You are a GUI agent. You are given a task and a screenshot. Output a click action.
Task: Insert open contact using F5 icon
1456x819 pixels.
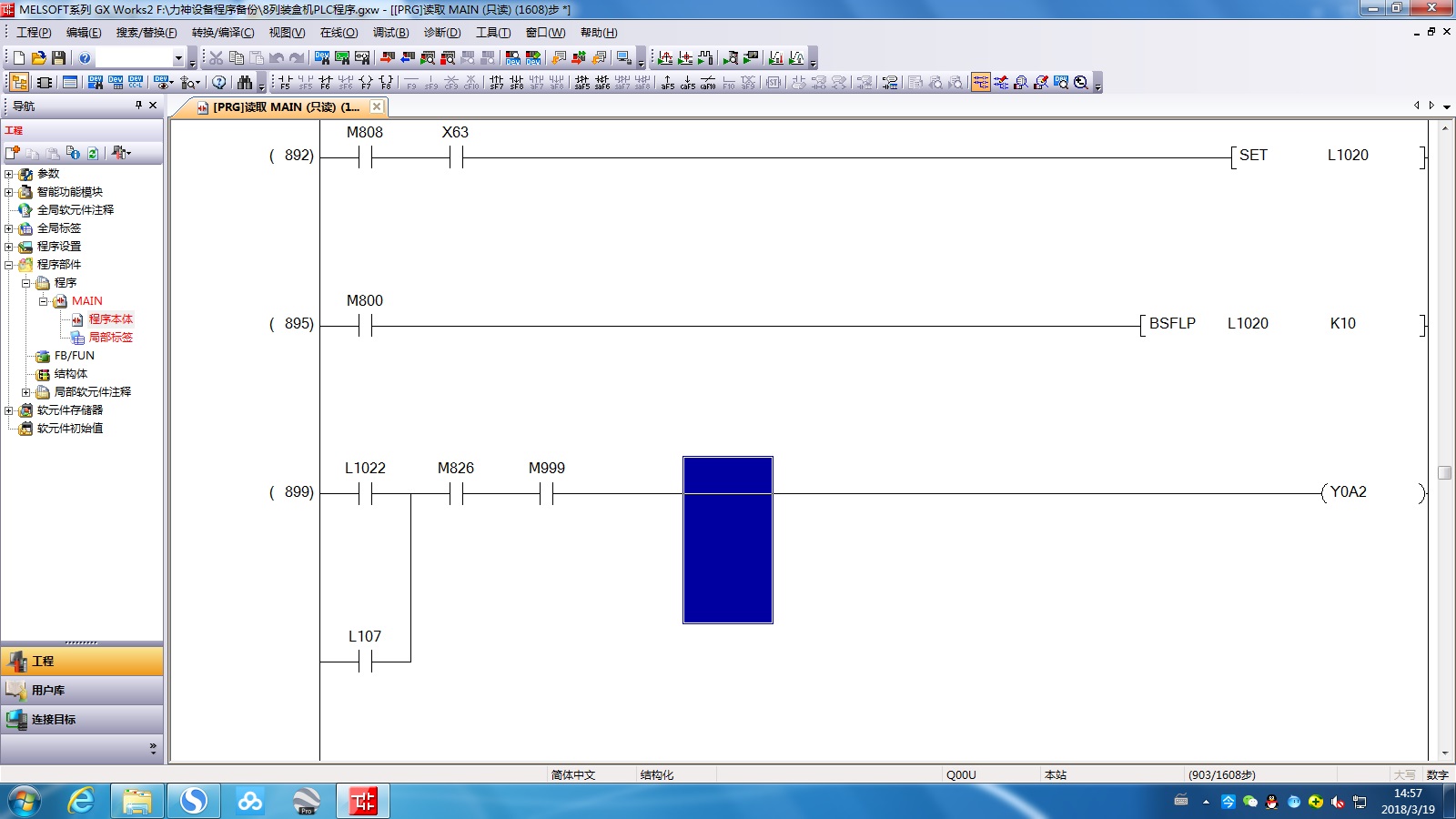pyautogui.click(x=285, y=83)
